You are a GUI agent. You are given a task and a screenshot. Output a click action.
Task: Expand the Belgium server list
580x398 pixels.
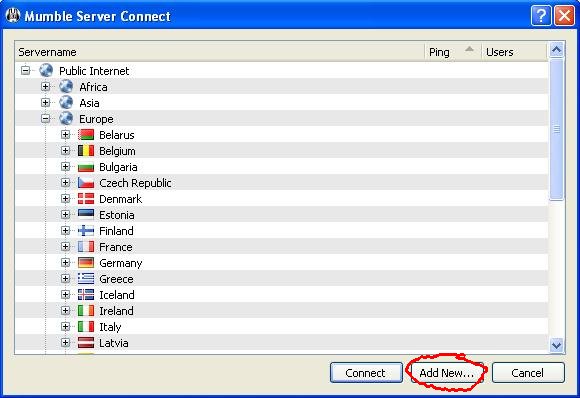point(65,151)
